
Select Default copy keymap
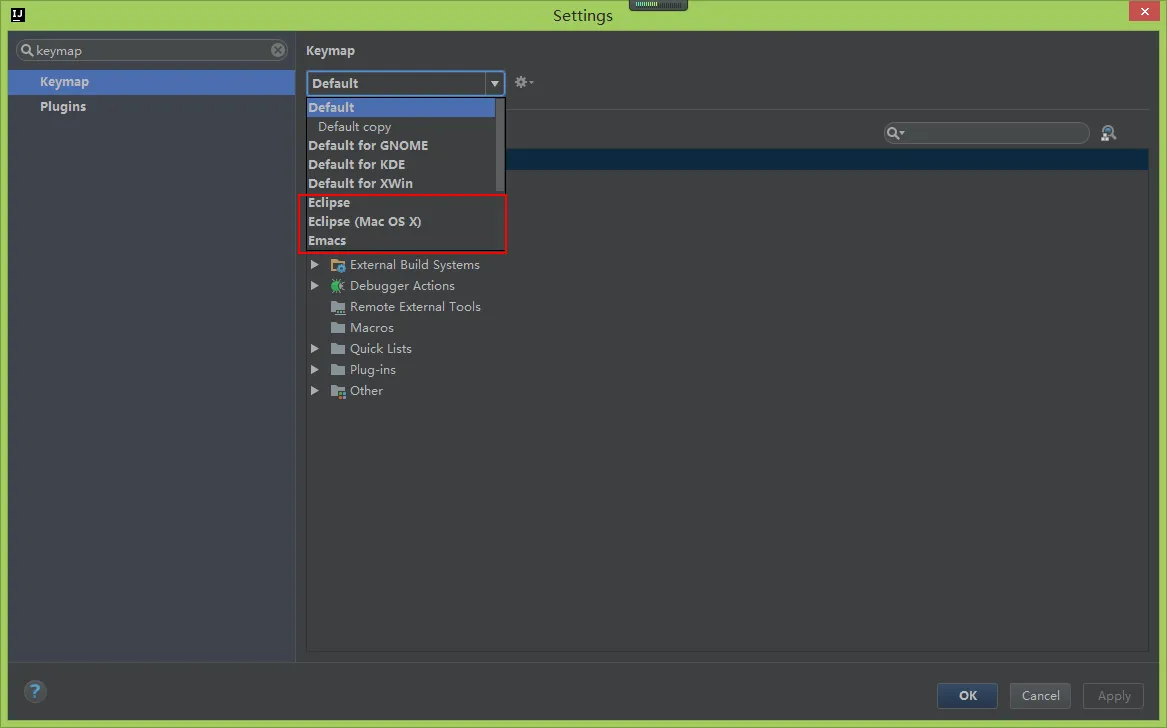tap(401, 127)
